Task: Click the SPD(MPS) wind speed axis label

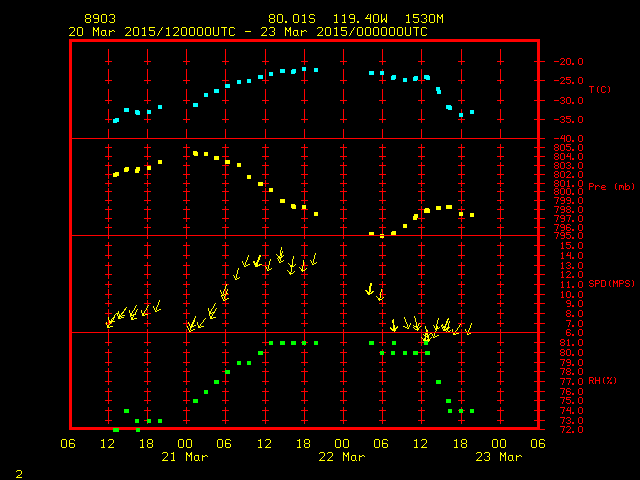Action: point(612,283)
